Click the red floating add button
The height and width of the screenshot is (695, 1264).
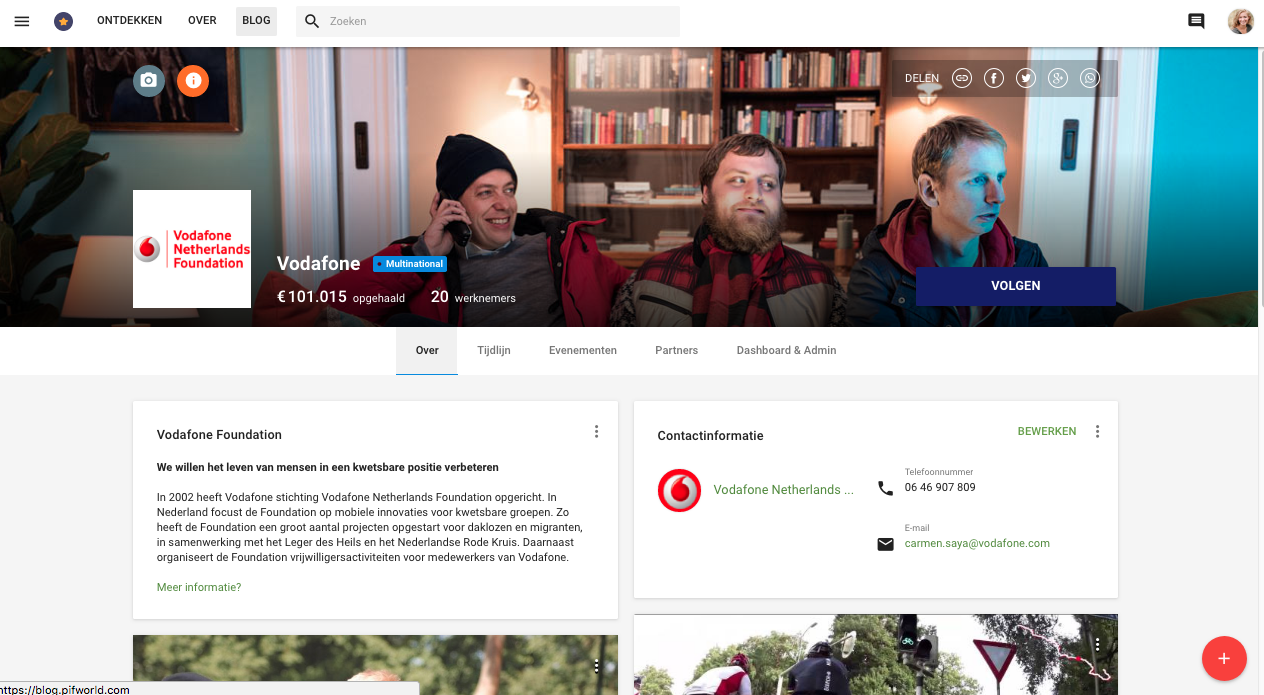tap(1224, 658)
